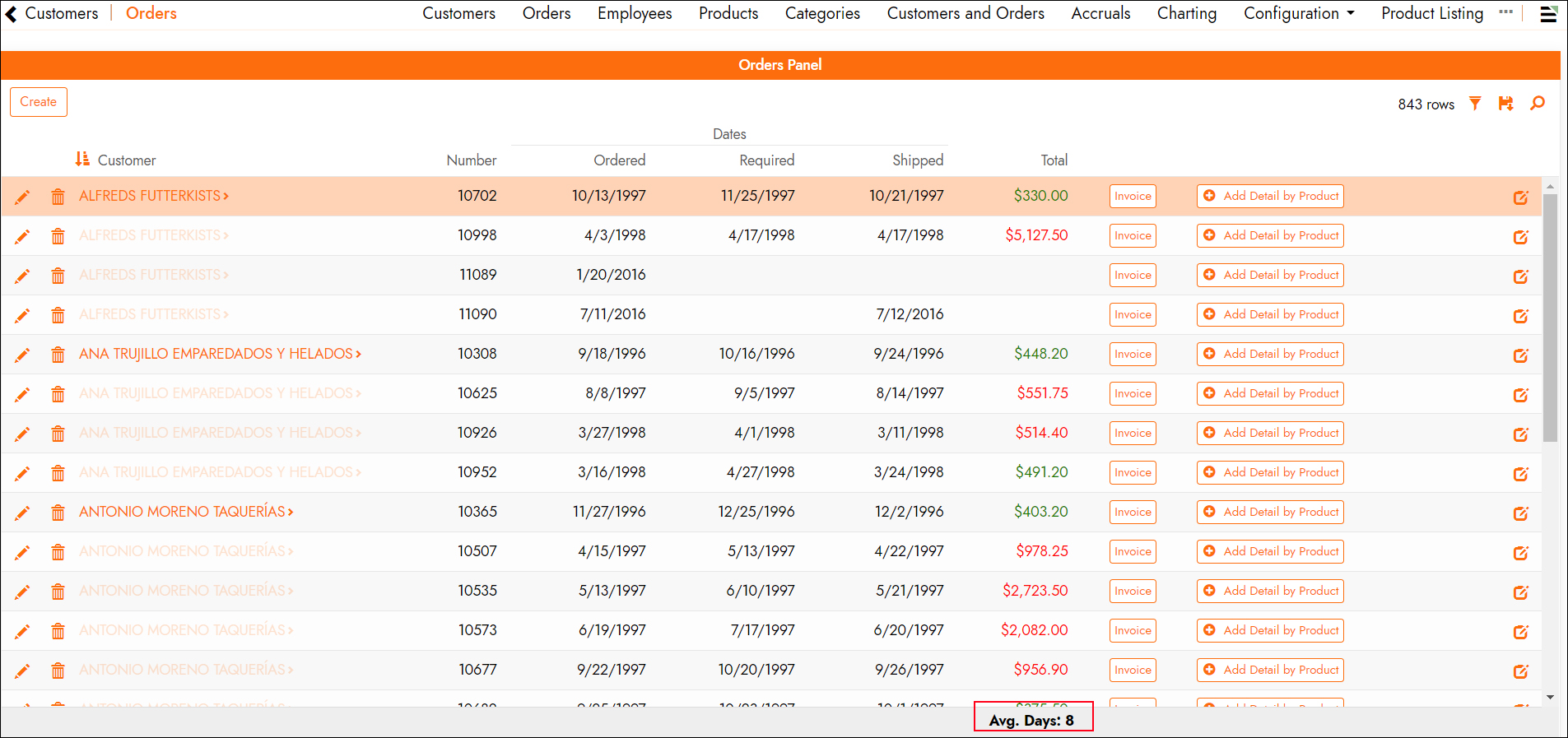
Task: Click the trash icon for order 10365
Action: 58,513
